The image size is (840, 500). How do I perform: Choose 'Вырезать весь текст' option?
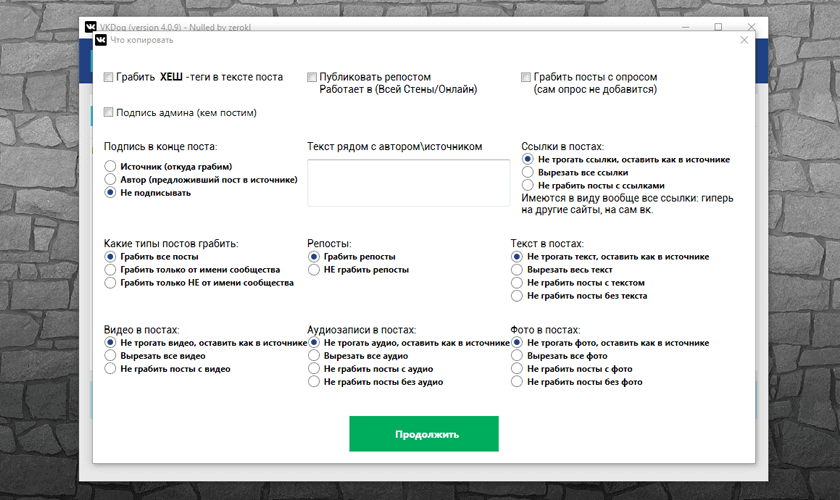click(516, 270)
